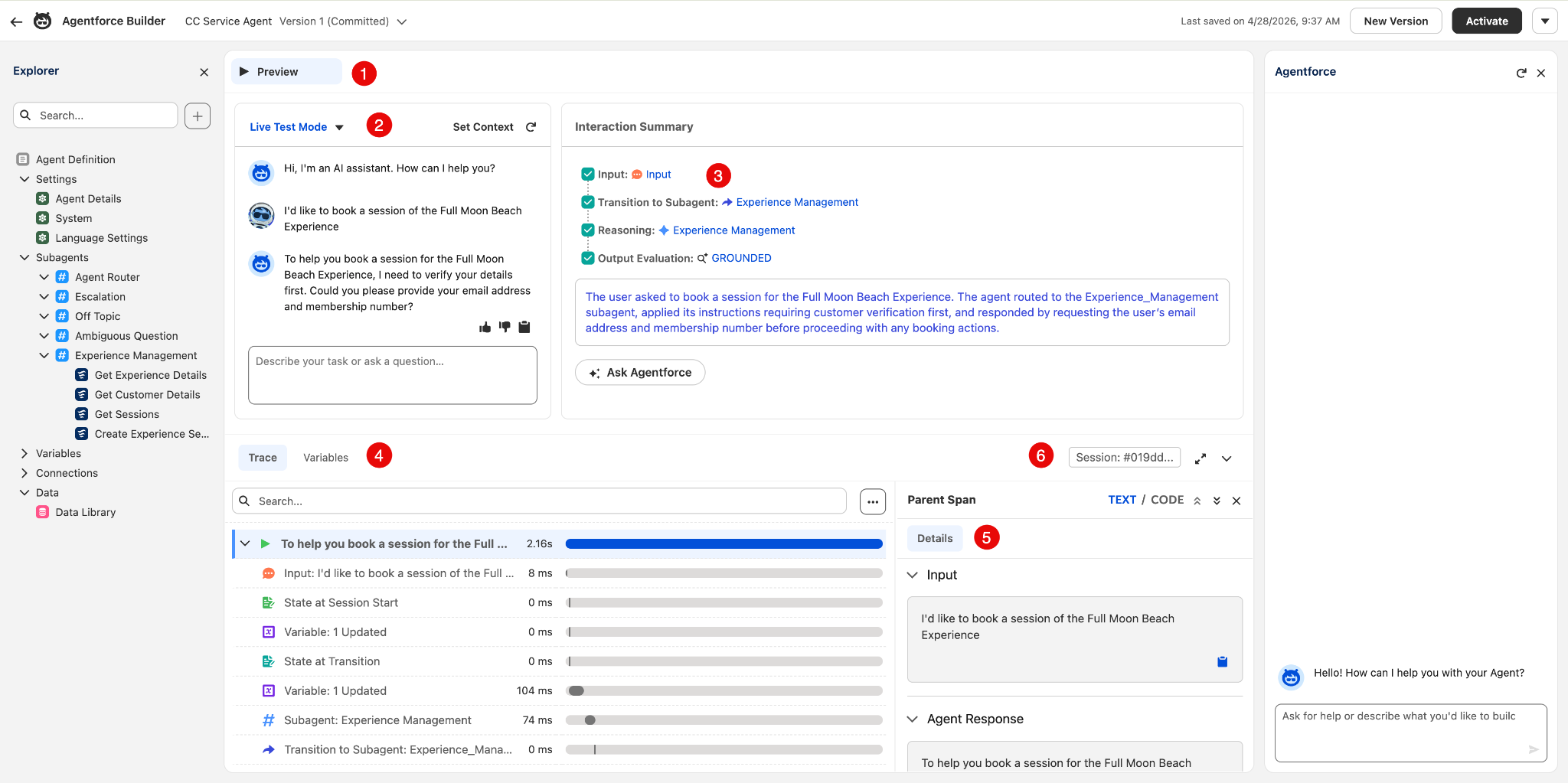Open the Get Experience Details action
1568x783 pixels.
[150, 375]
